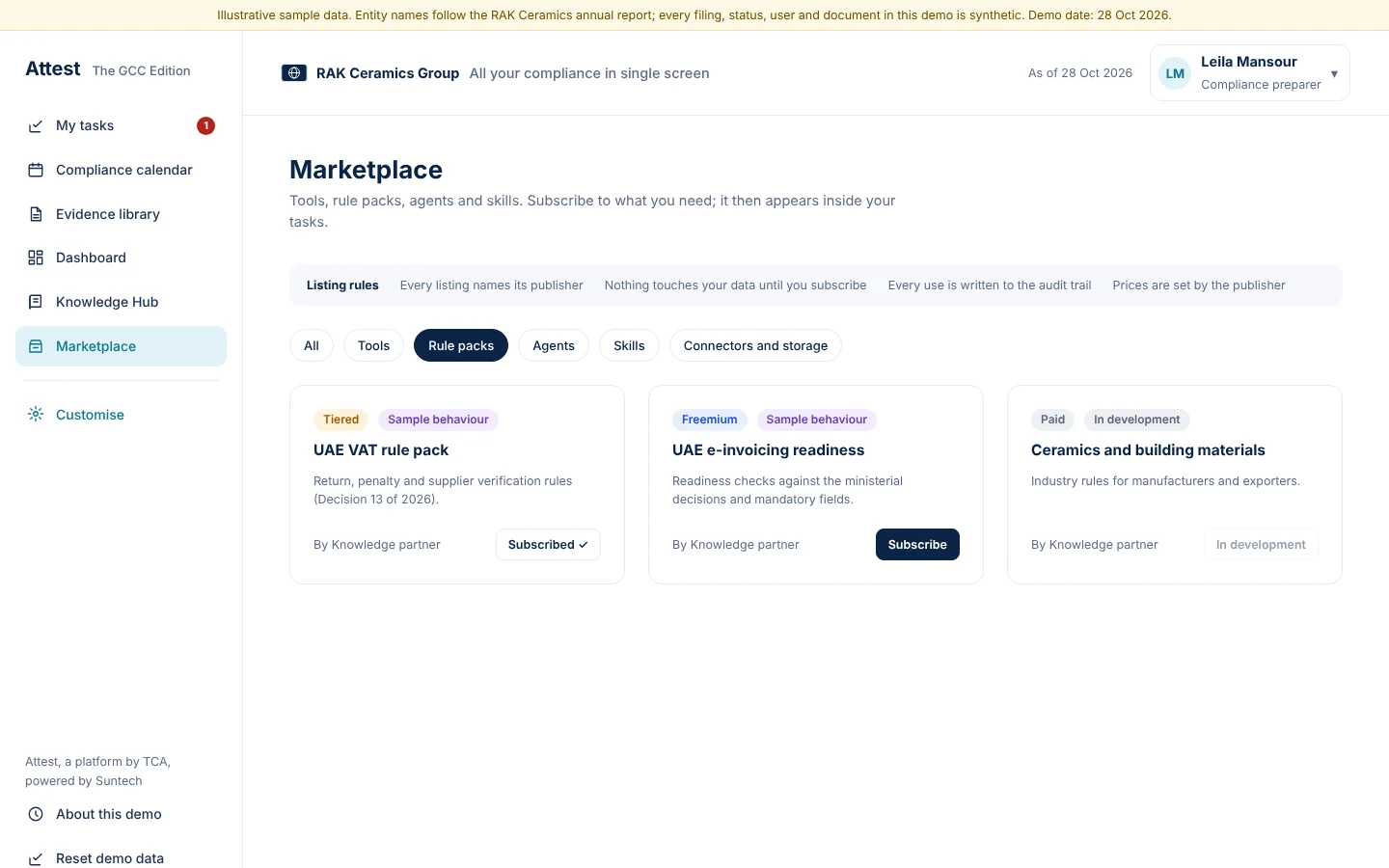Viewport: 1389px width, 868px height.
Task: Open About this demo link
Action: (121, 814)
